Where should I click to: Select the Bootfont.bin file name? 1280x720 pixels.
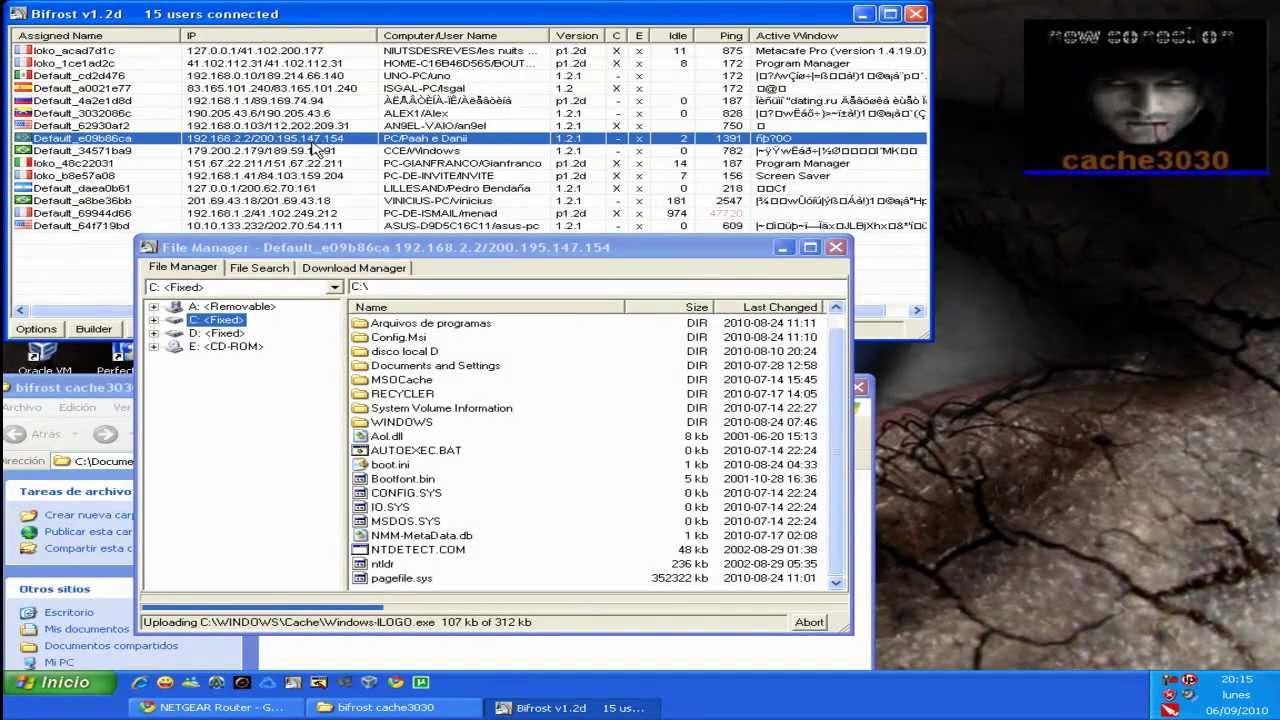[402, 479]
